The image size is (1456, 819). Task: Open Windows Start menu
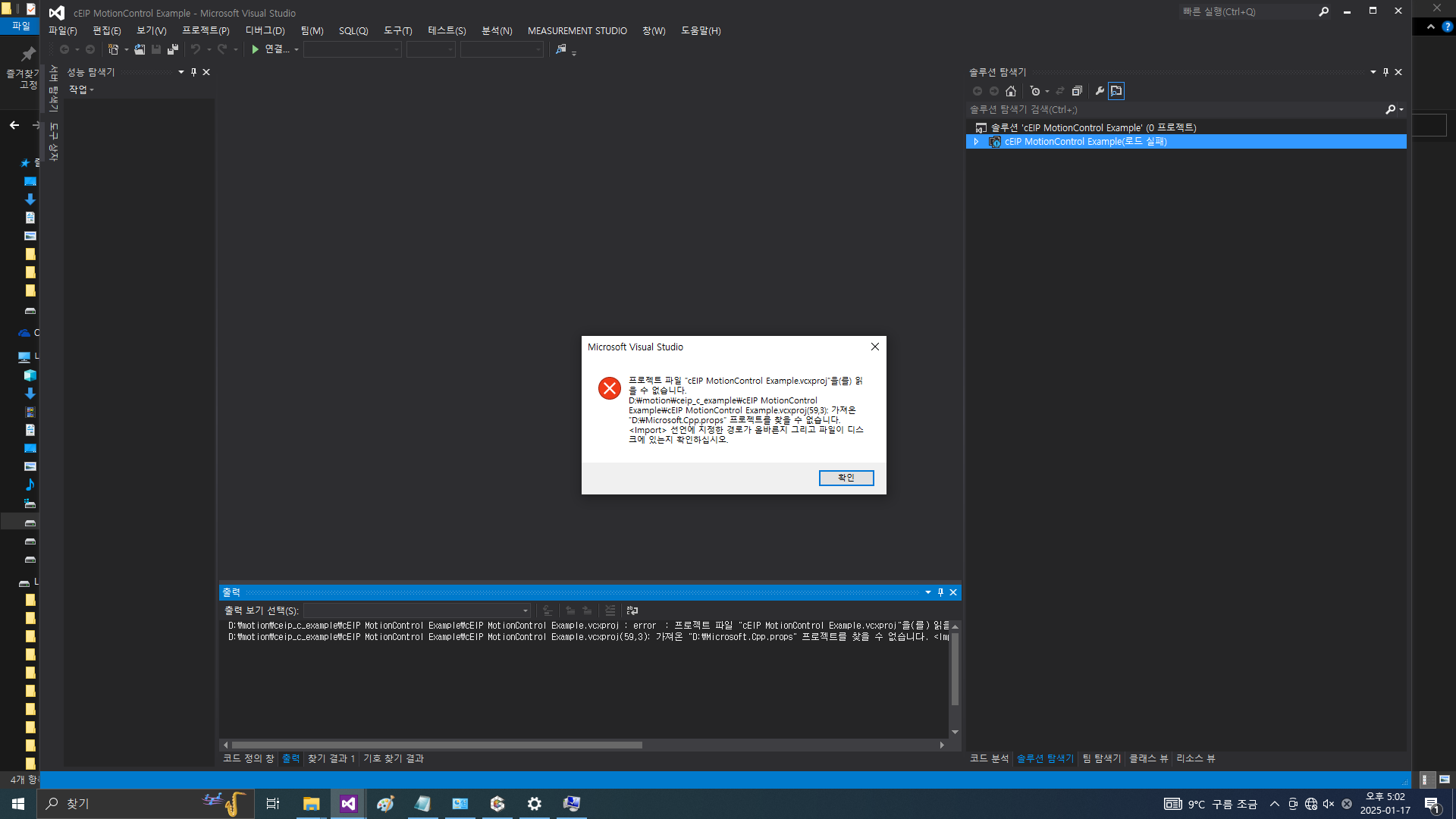click(18, 804)
